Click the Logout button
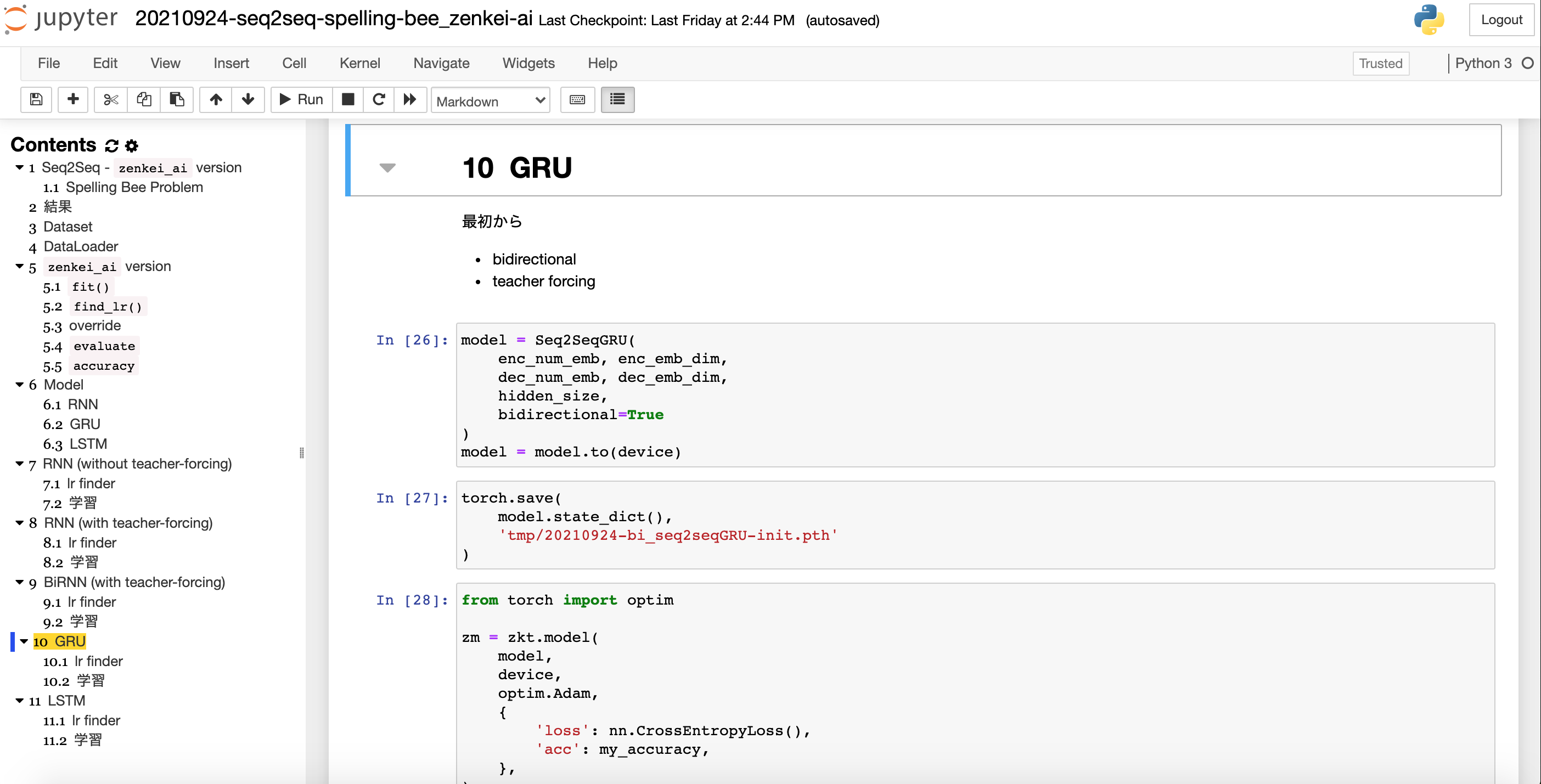1541x784 pixels. [x=1501, y=20]
